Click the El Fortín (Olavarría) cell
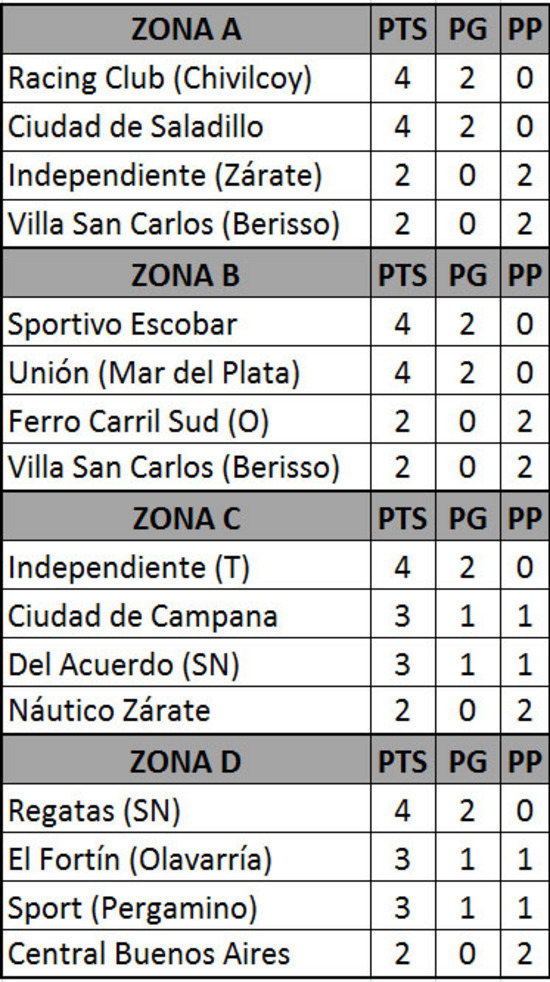Screen dimensions: 550x982 tap(186, 858)
